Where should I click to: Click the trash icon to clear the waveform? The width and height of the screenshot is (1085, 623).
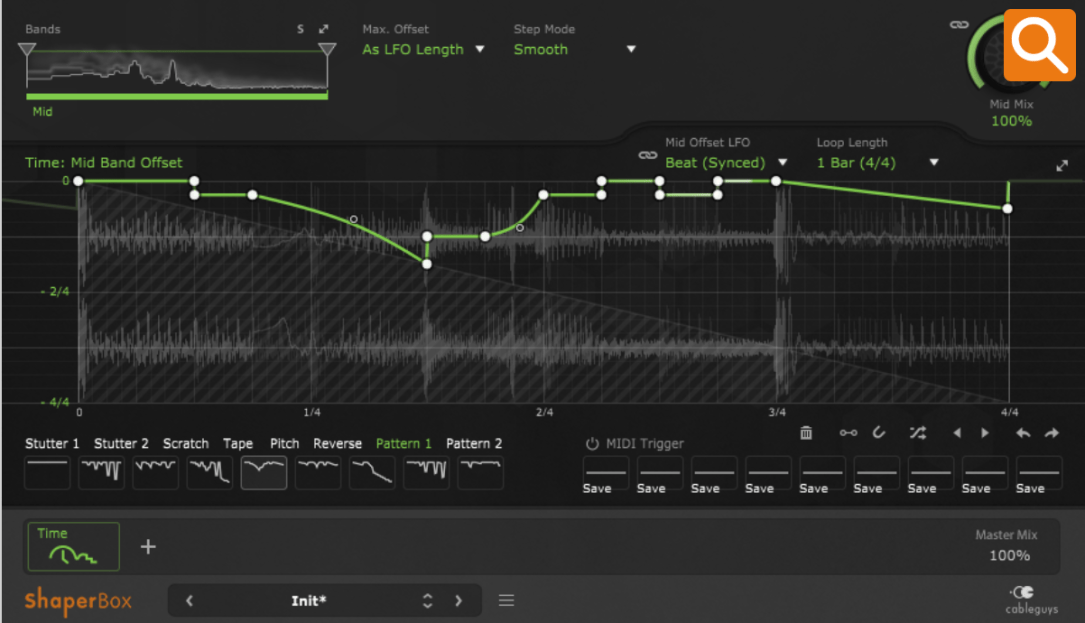click(x=806, y=433)
